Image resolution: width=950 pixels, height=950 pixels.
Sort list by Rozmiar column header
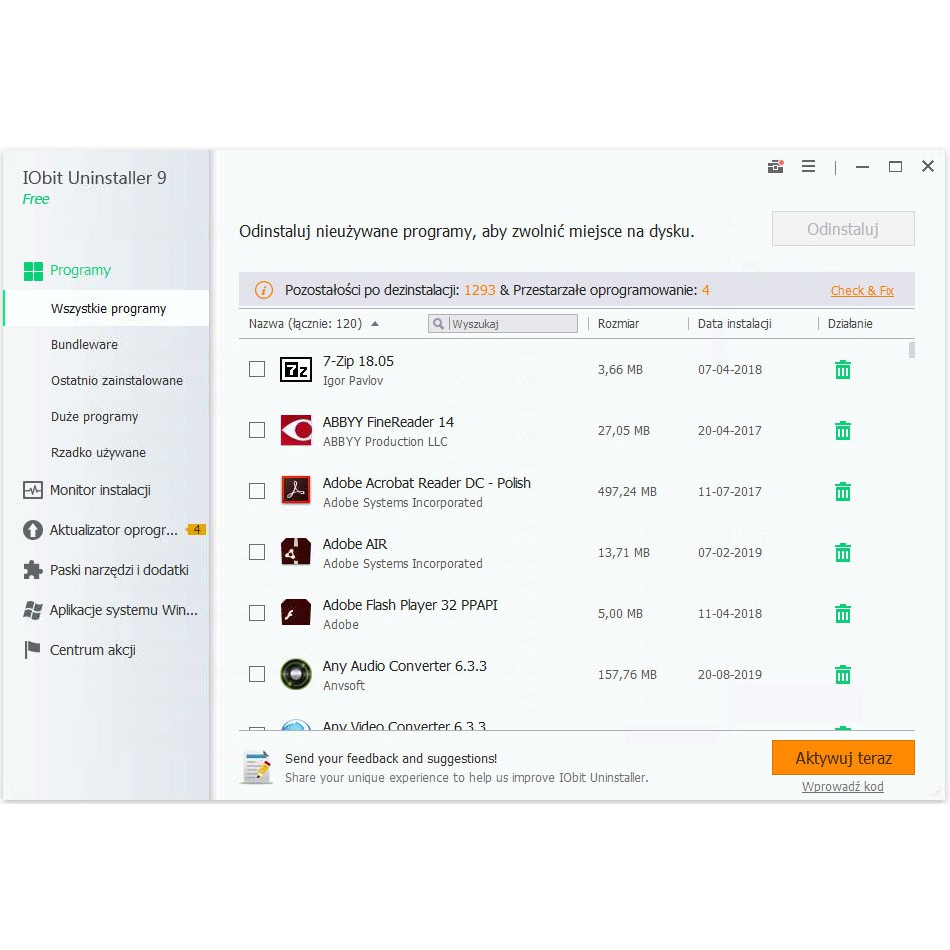pos(618,324)
